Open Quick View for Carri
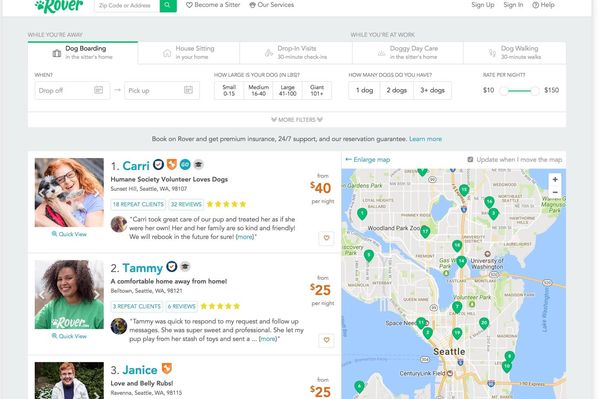The image size is (600, 399). [69, 234]
